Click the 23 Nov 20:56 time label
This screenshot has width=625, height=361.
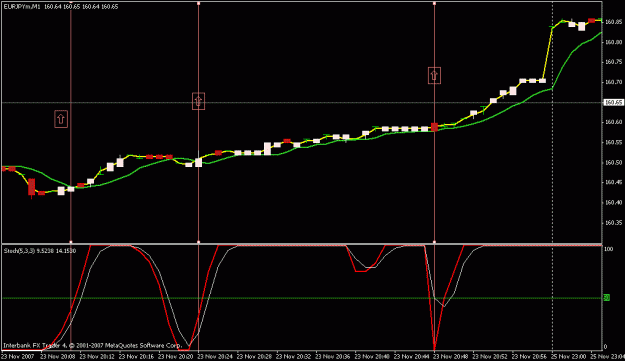tap(529, 356)
